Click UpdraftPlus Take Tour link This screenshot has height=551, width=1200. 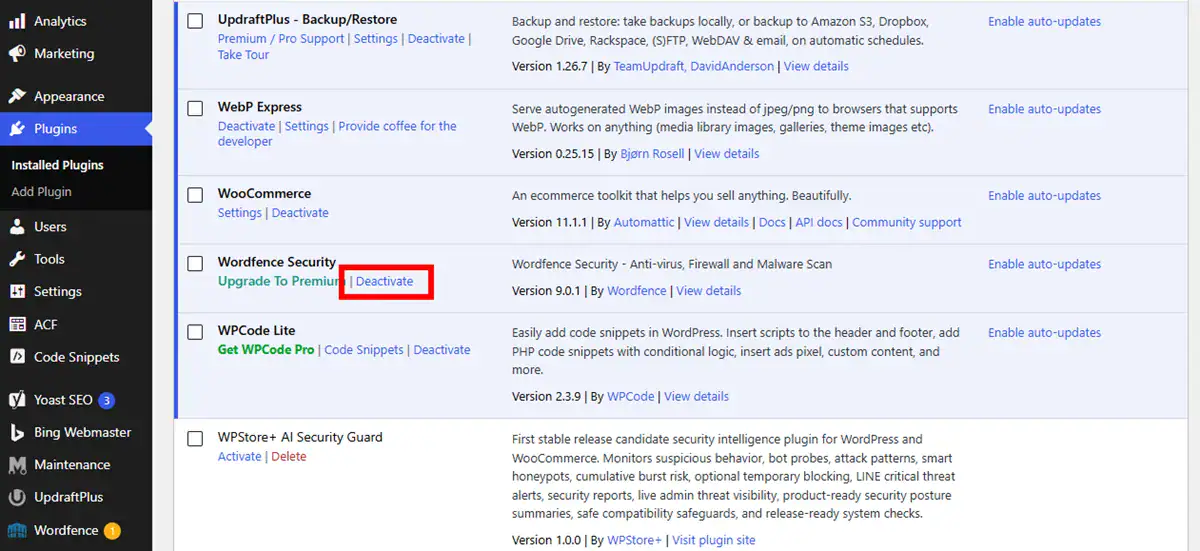(x=243, y=55)
